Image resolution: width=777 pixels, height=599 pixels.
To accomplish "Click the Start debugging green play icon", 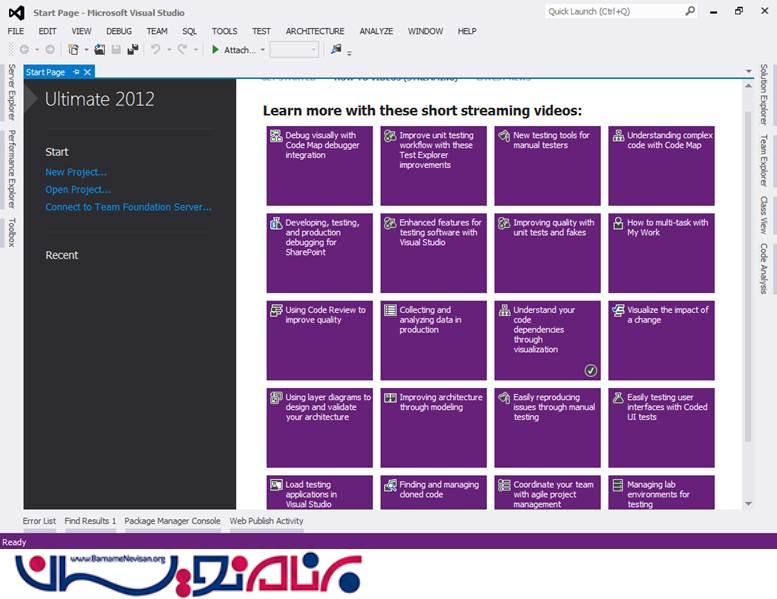I will point(216,50).
